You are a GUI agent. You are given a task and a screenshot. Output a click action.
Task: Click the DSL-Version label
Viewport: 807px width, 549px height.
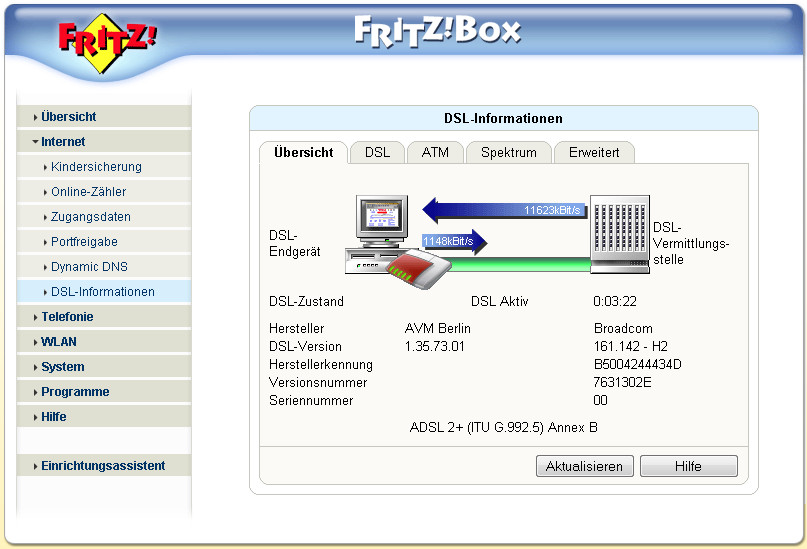[x=305, y=346]
